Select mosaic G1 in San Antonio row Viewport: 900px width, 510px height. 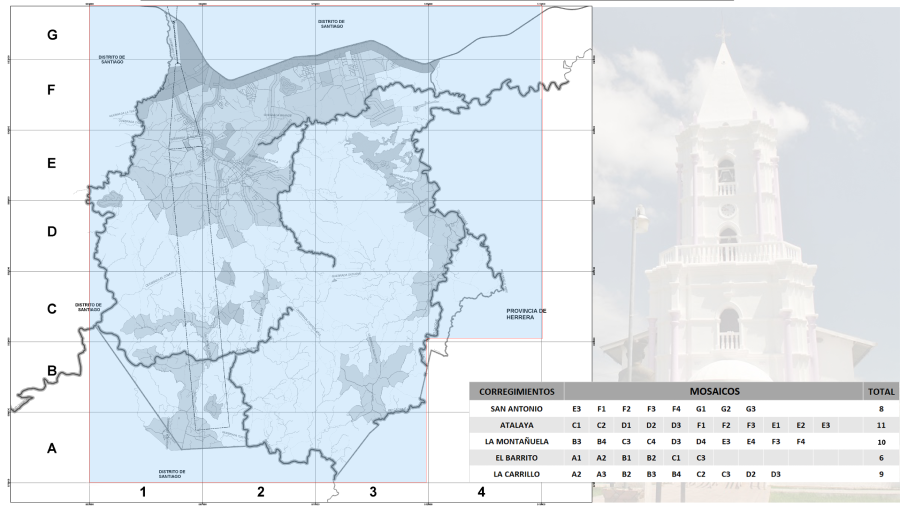tap(701, 408)
